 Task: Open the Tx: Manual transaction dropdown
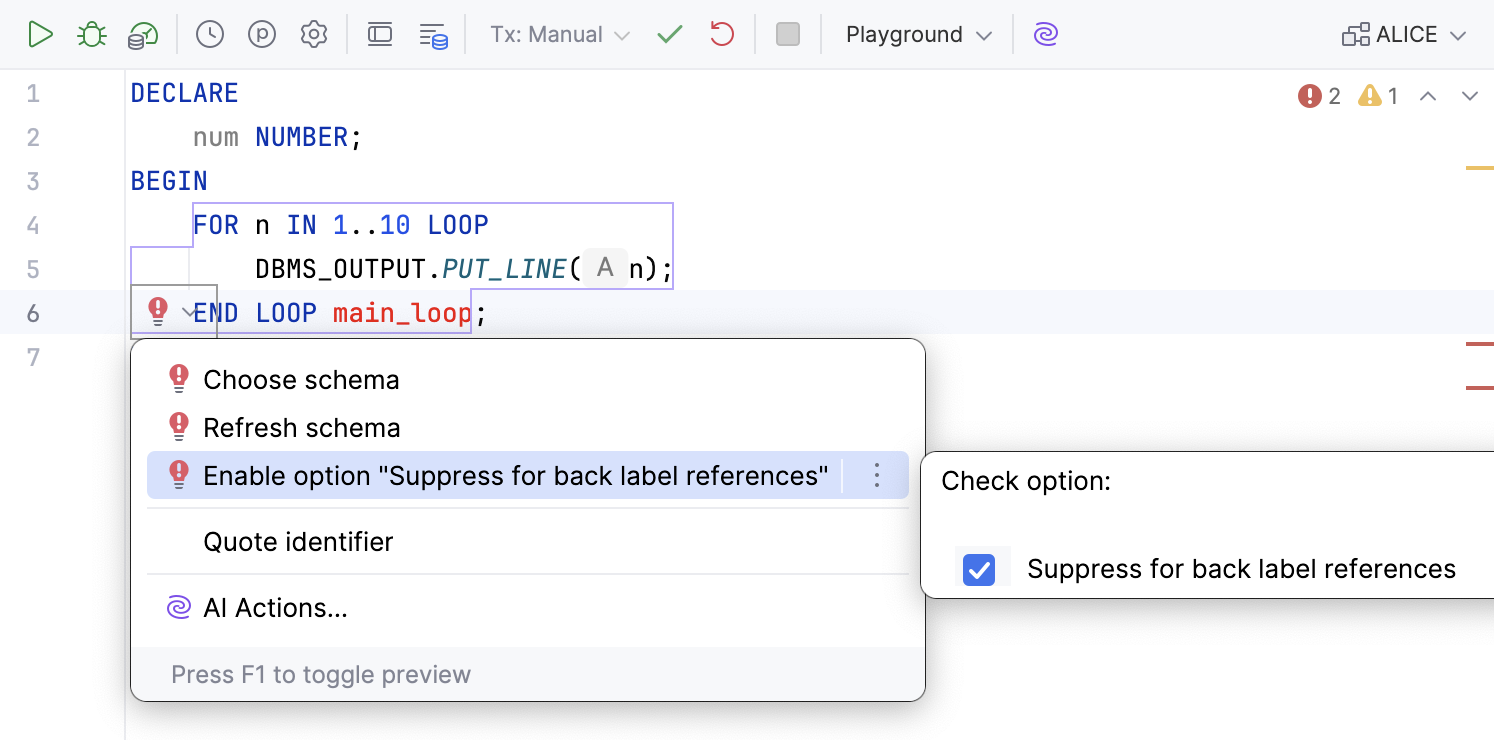click(557, 33)
